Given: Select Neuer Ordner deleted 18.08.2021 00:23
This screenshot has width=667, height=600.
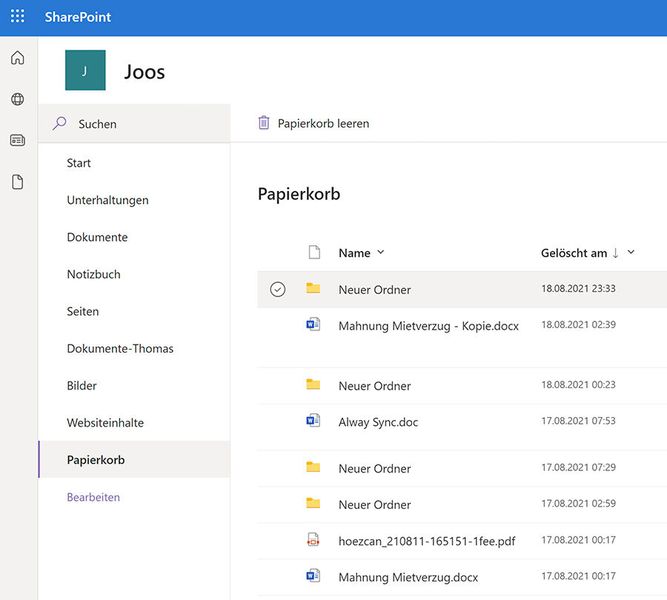Looking at the screenshot, I should pyautogui.click(x=375, y=386).
